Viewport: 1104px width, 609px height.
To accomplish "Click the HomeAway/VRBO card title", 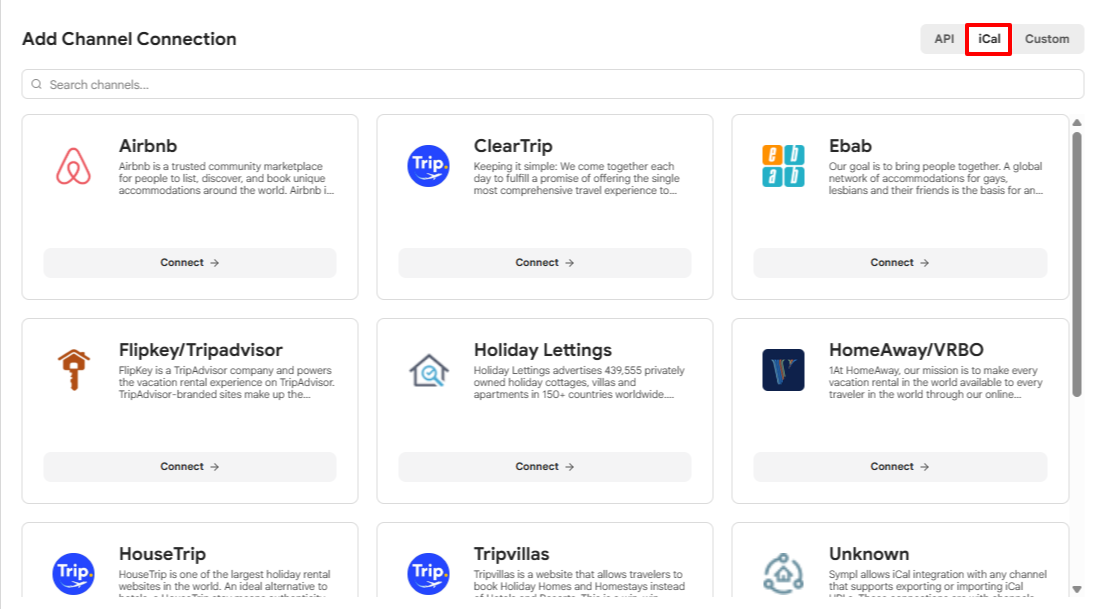I will click(906, 350).
